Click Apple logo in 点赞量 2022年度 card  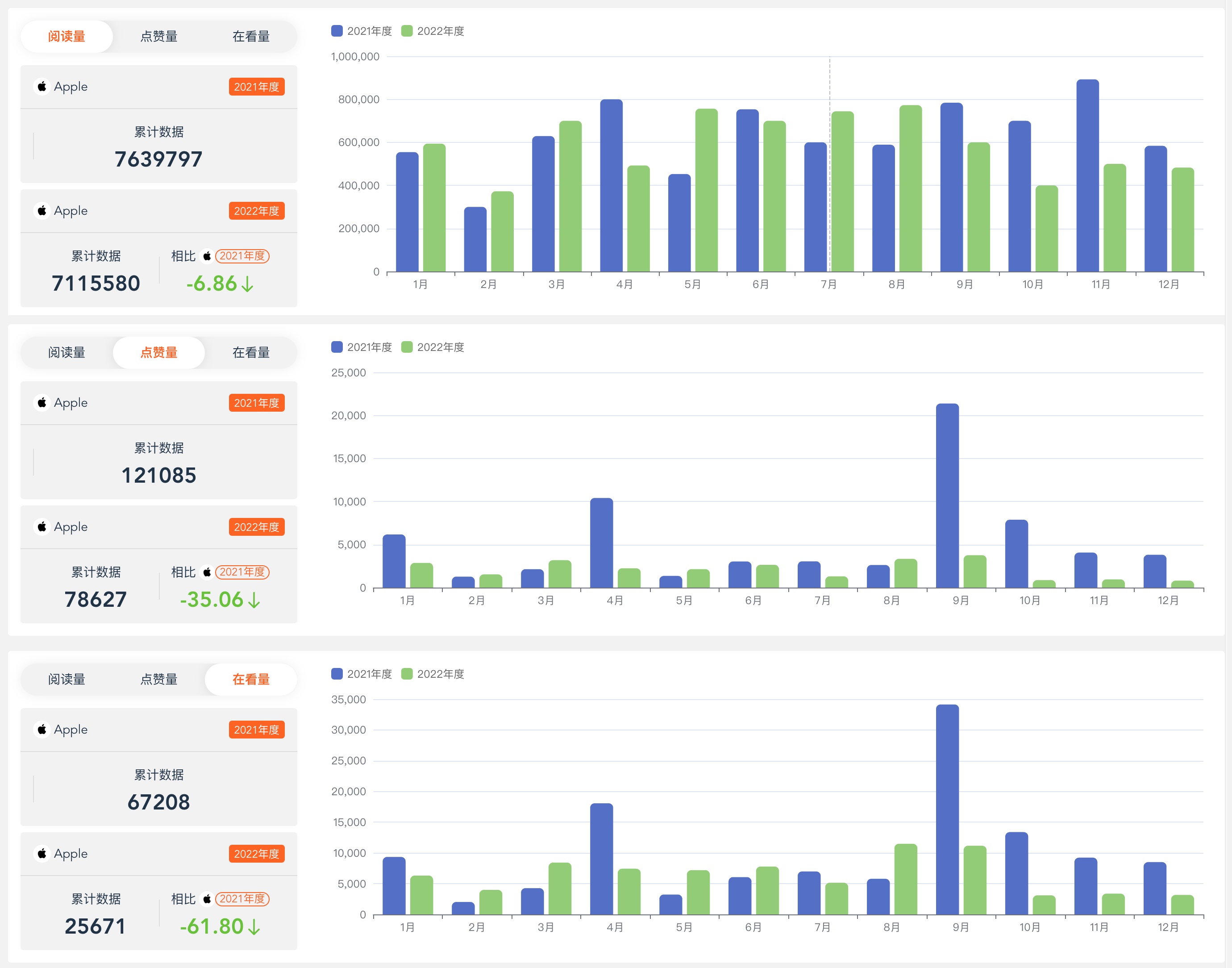coord(42,527)
